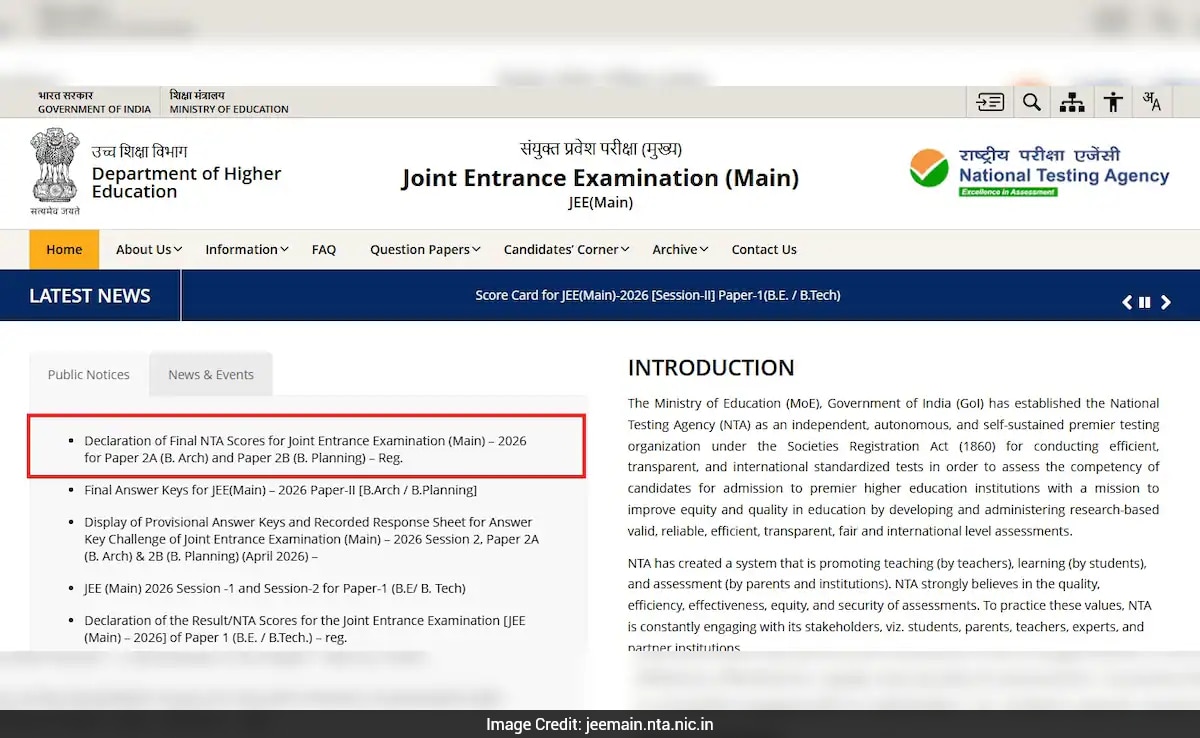Click the language switch icon
This screenshot has width=1200, height=738.
click(1152, 102)
